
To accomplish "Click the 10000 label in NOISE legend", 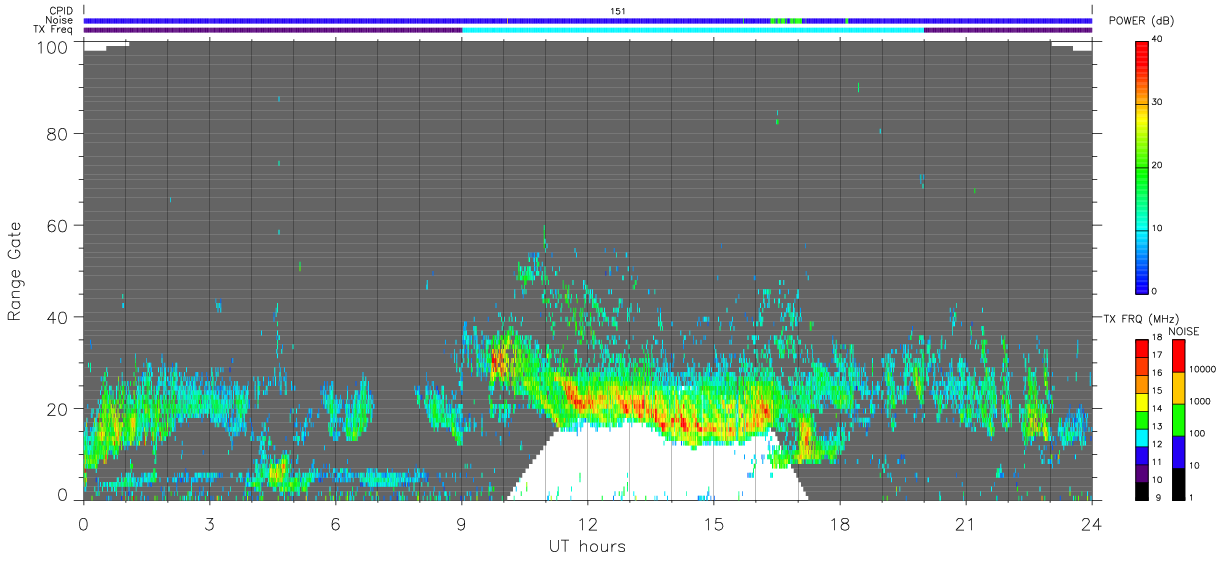I will click(1203, 370).
